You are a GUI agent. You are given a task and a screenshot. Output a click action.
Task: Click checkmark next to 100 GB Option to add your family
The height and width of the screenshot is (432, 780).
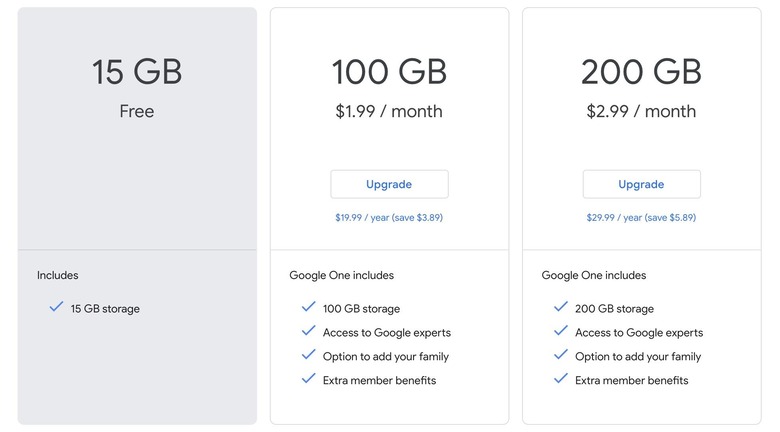coord(308,354)
